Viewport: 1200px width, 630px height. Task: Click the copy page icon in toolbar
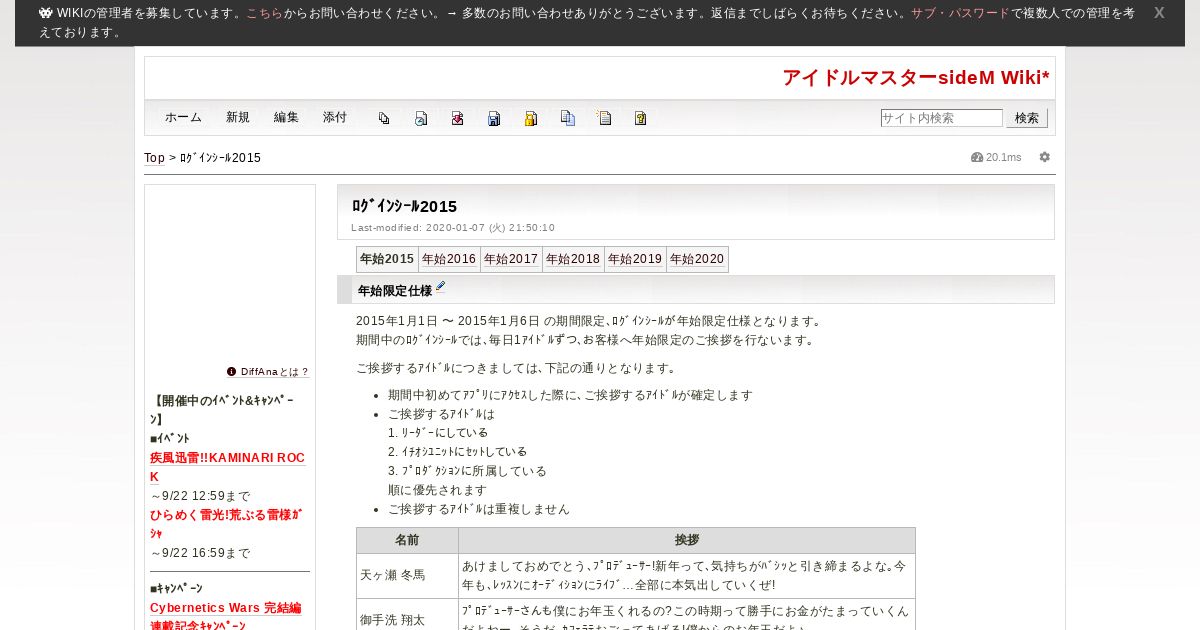coord(384,118)
